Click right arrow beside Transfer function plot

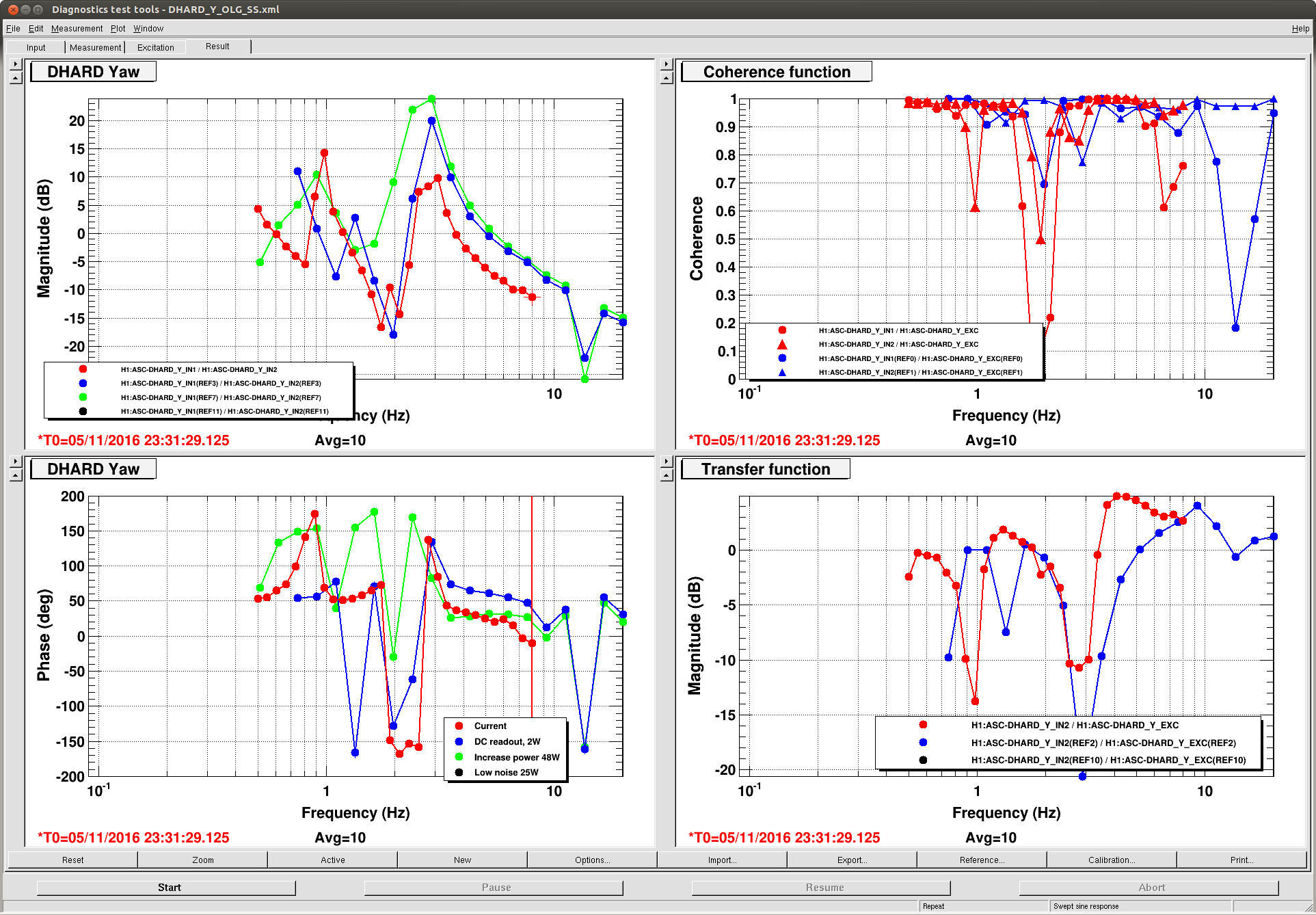point(667,462)
